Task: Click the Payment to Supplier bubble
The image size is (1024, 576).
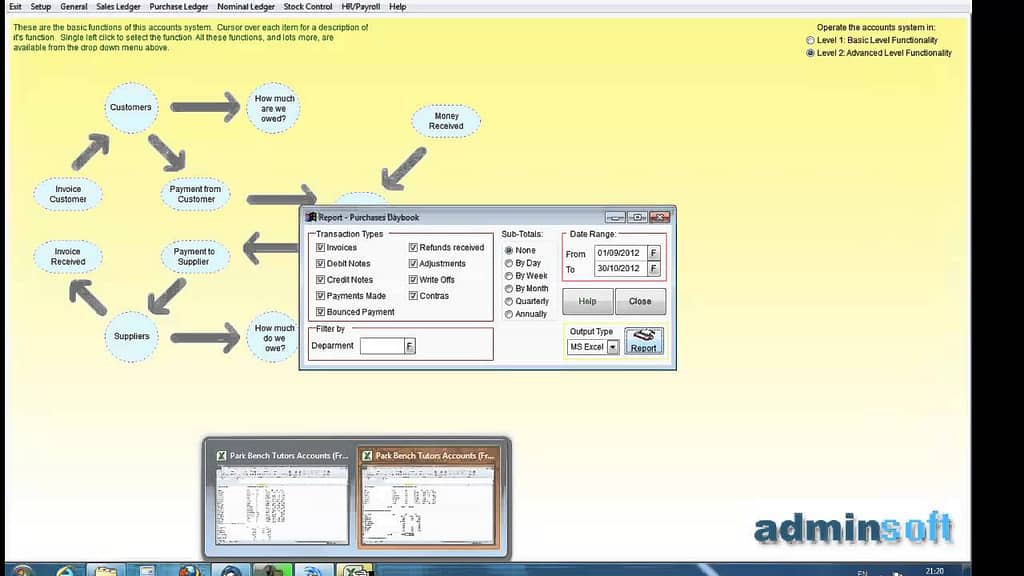Action: [x=195, y=257]
